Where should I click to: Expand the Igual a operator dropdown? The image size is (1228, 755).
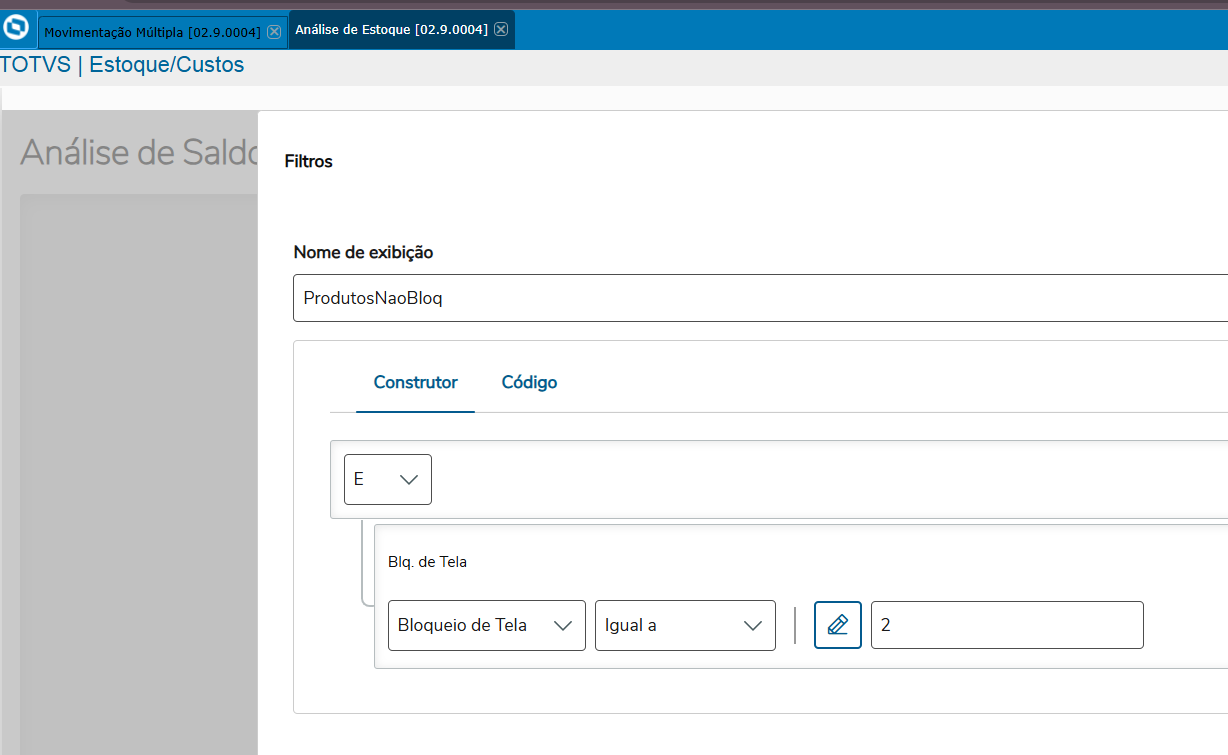[685, 625]
